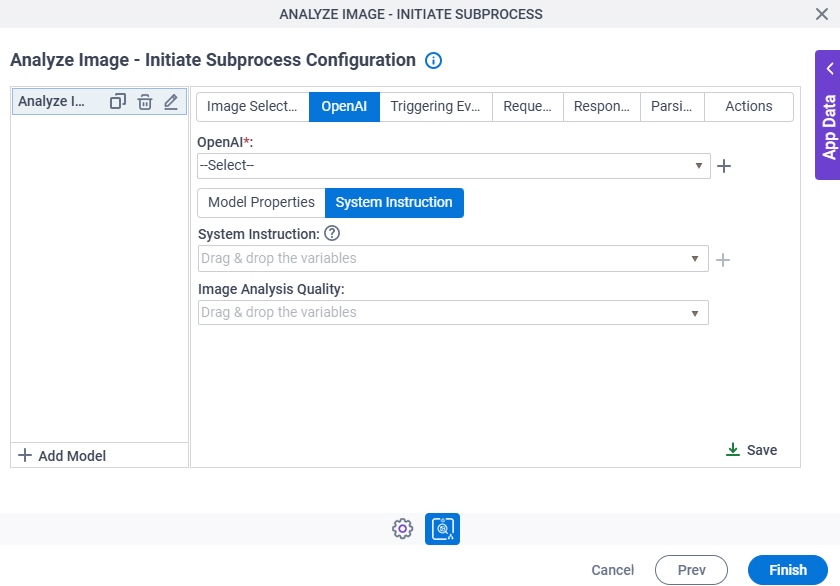The image size is (840, 586).
Task: Select the System Instruction sub-tab
Action: 394,202
